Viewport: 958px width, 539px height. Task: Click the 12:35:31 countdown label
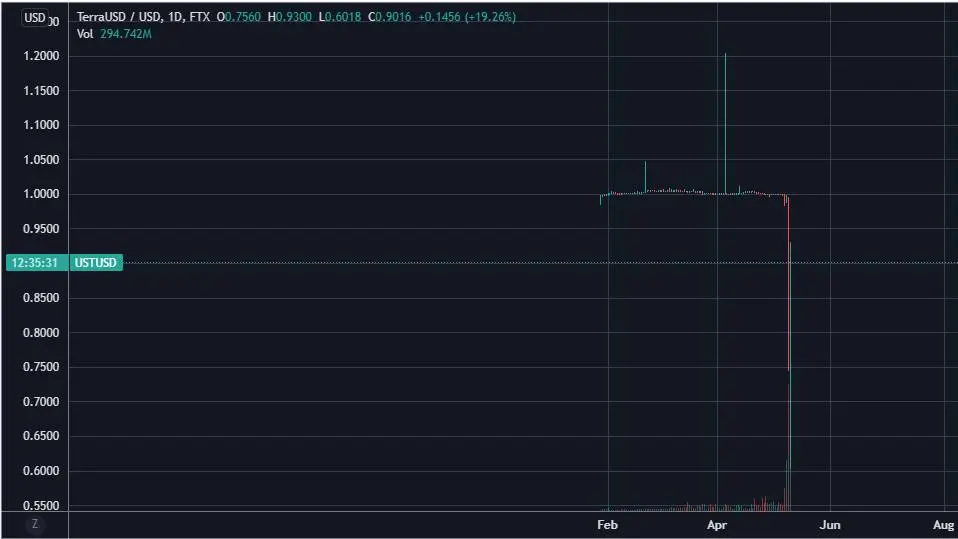[x=35, y=263]
